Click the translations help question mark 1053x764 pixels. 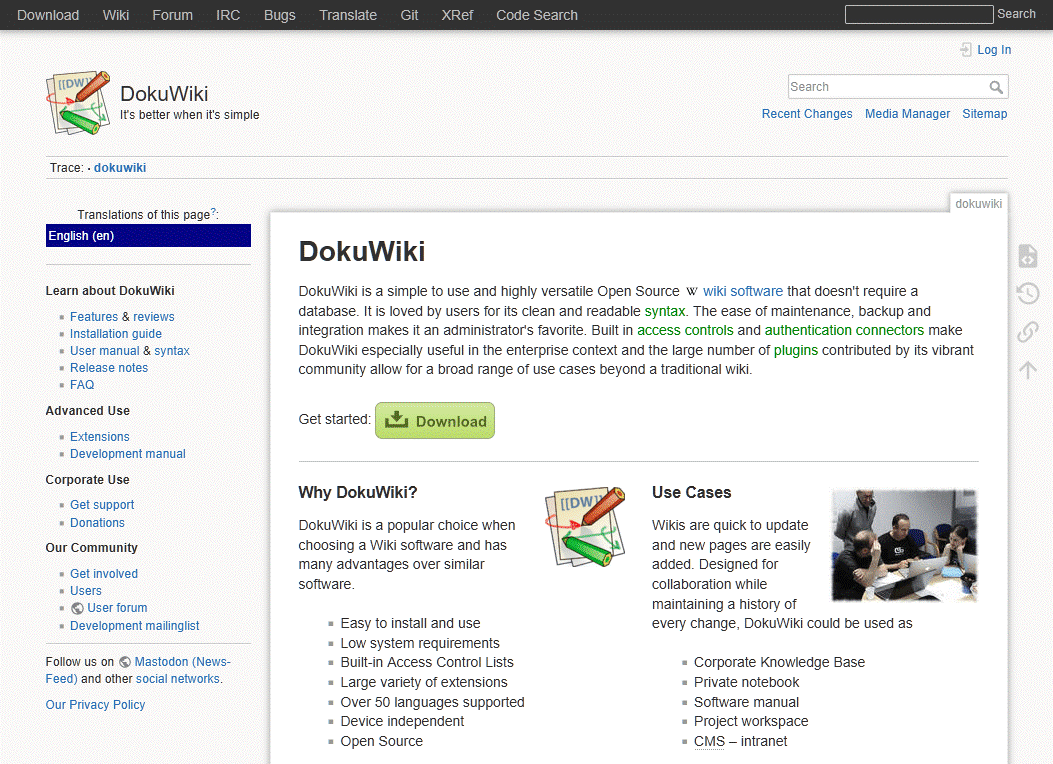(x=214, y=212)
